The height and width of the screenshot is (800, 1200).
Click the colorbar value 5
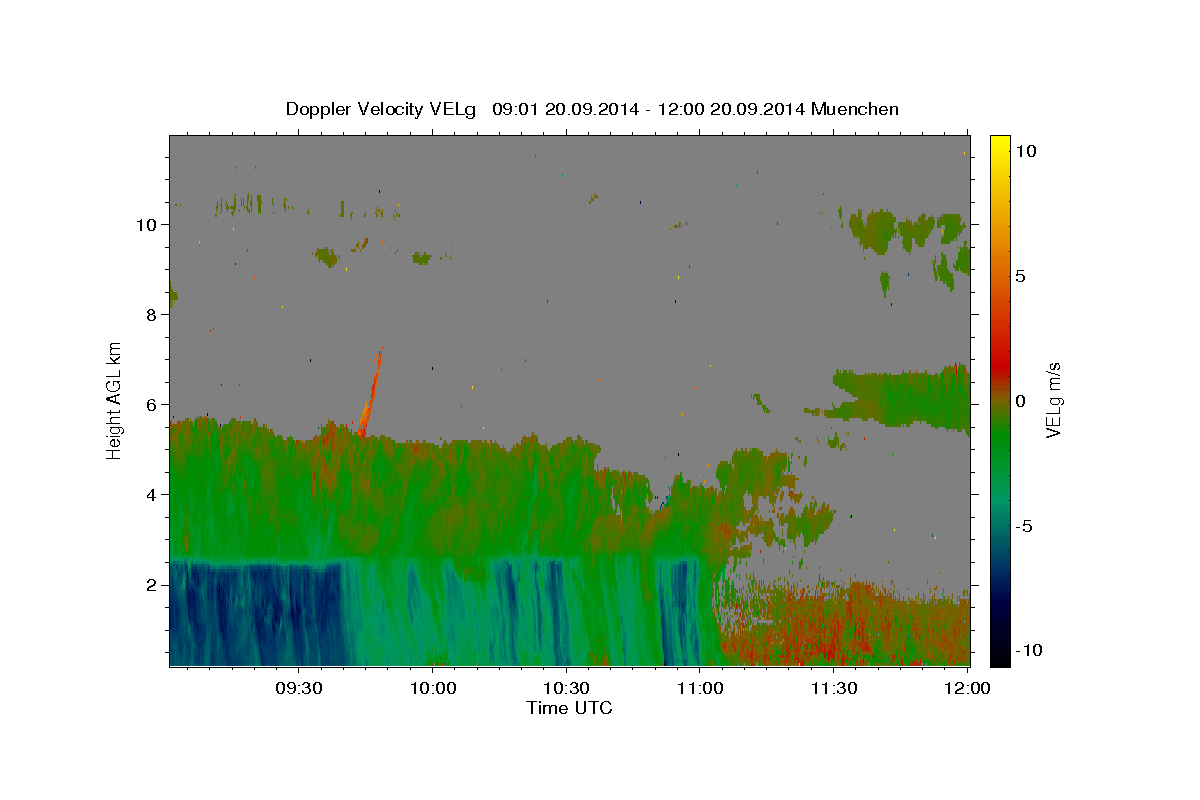click(x=1021, y=275)
